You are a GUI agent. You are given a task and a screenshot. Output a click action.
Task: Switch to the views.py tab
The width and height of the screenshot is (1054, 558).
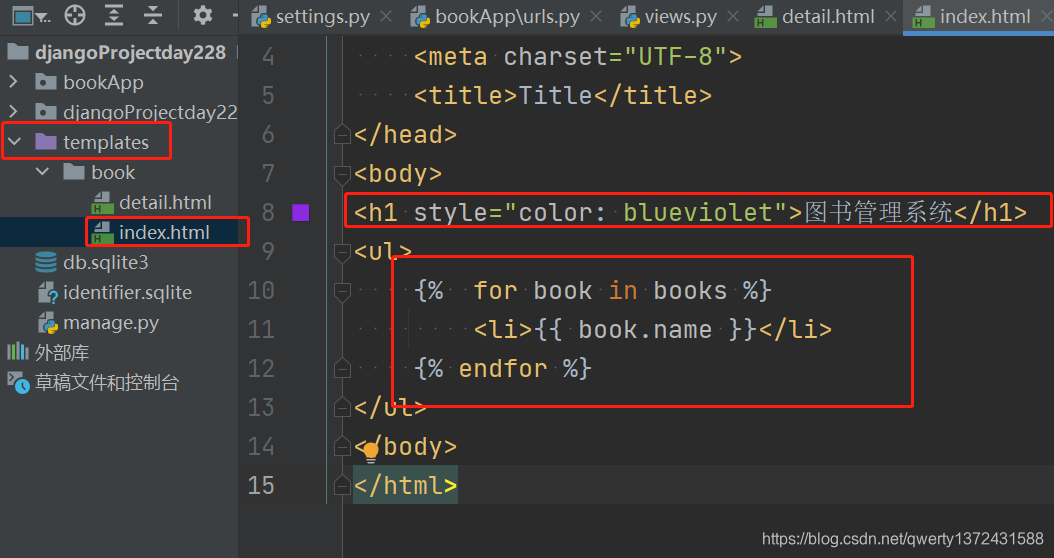pyautogui.click(x=680, y=17)
